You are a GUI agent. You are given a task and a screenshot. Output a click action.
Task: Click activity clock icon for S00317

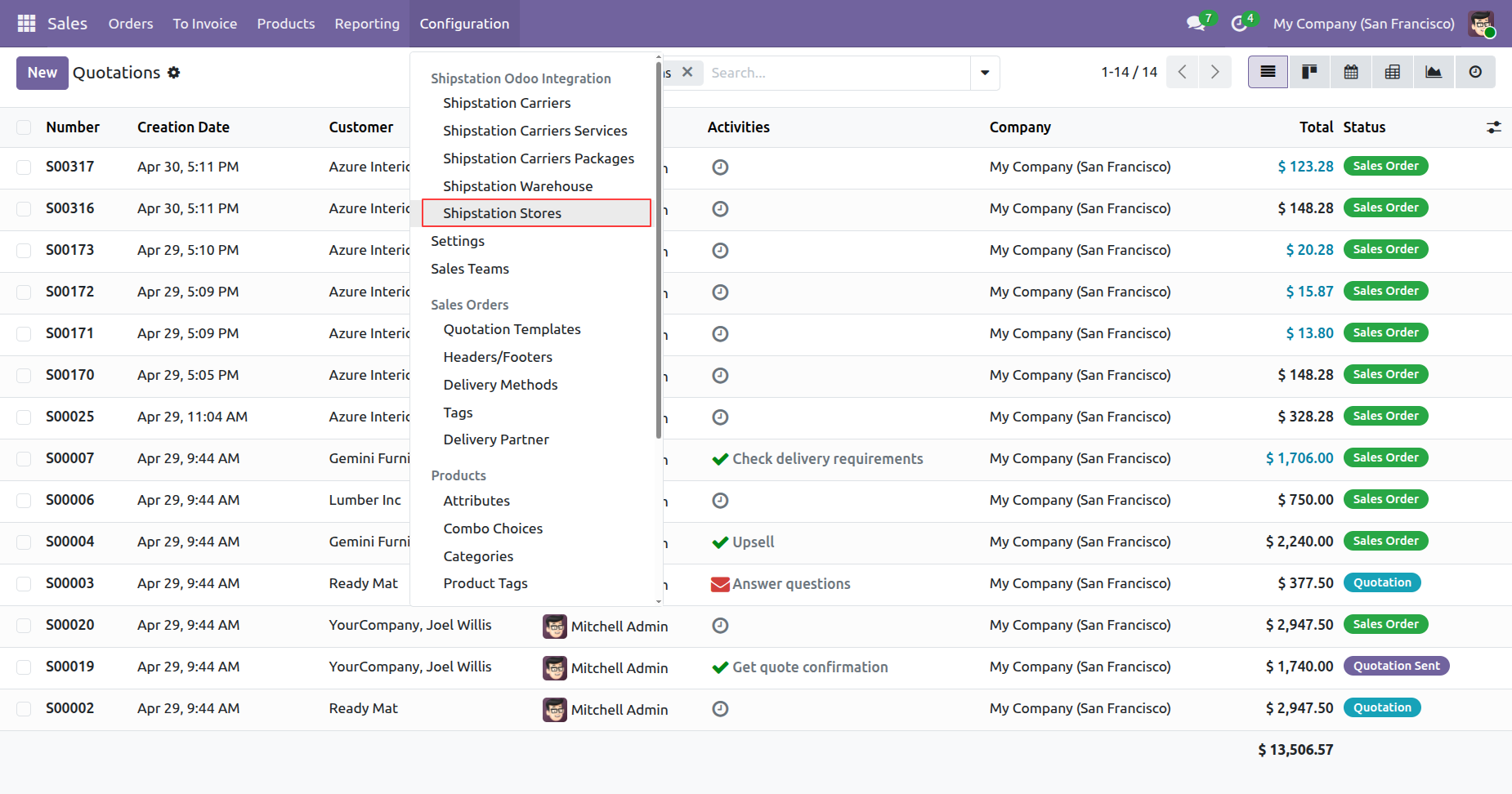coord(720,167)
